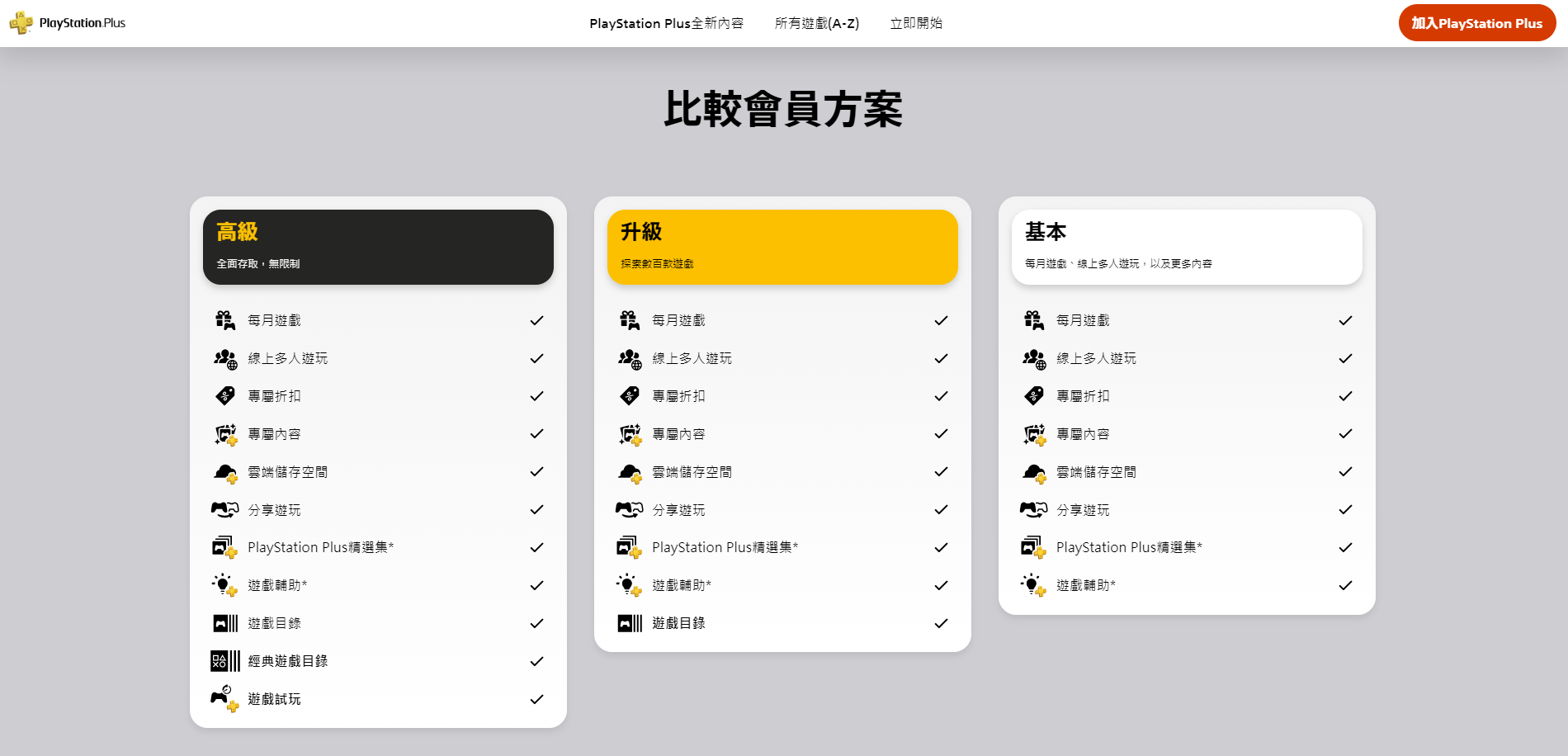Click 經典遊戲目錄 icon in 高級 plan
The width and height of the screenshot is (1568, 756).
[x=225, y=661]
